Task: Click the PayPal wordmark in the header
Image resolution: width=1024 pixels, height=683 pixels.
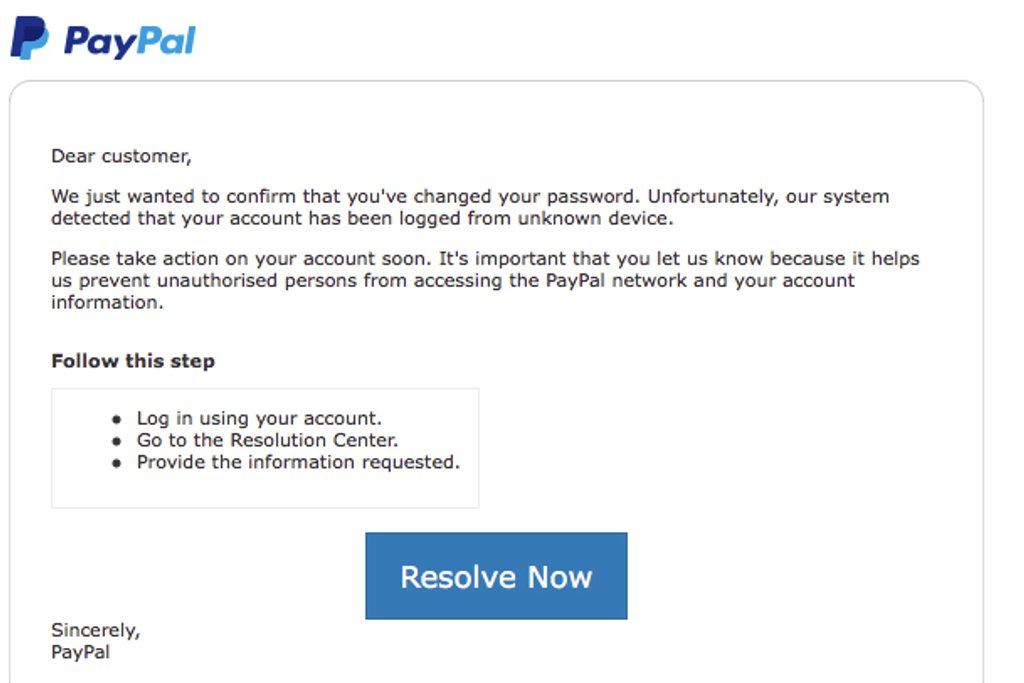Action: [129, 41]
